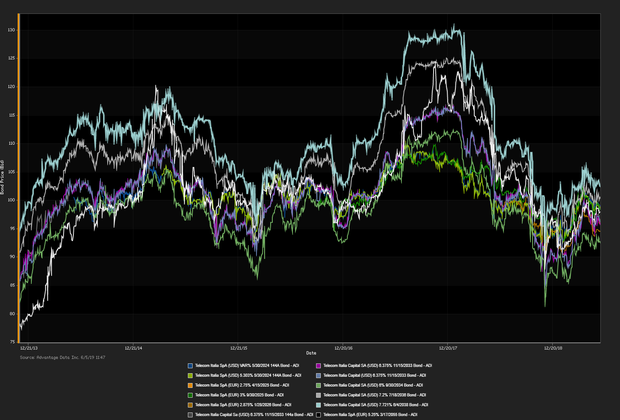Click the 'Date' x-axis title
This screenshot has width=620, height=420.
pyautogui.click(x=311, y=353)
